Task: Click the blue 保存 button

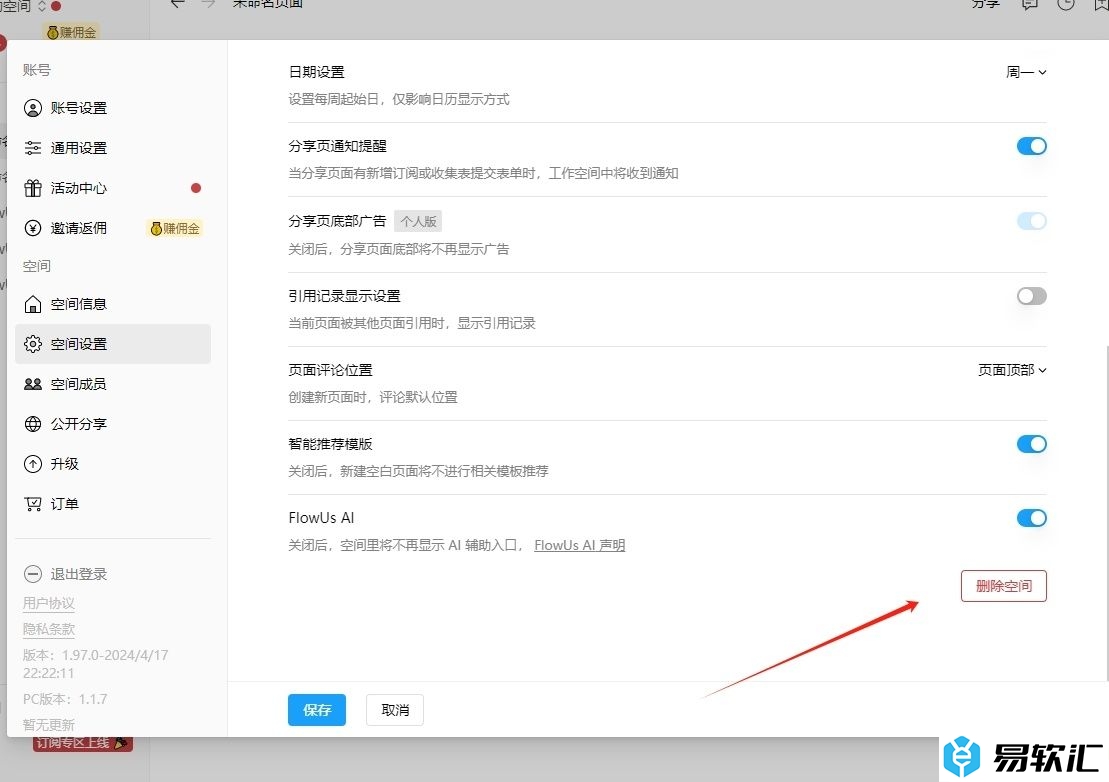Action: (317, 710)
